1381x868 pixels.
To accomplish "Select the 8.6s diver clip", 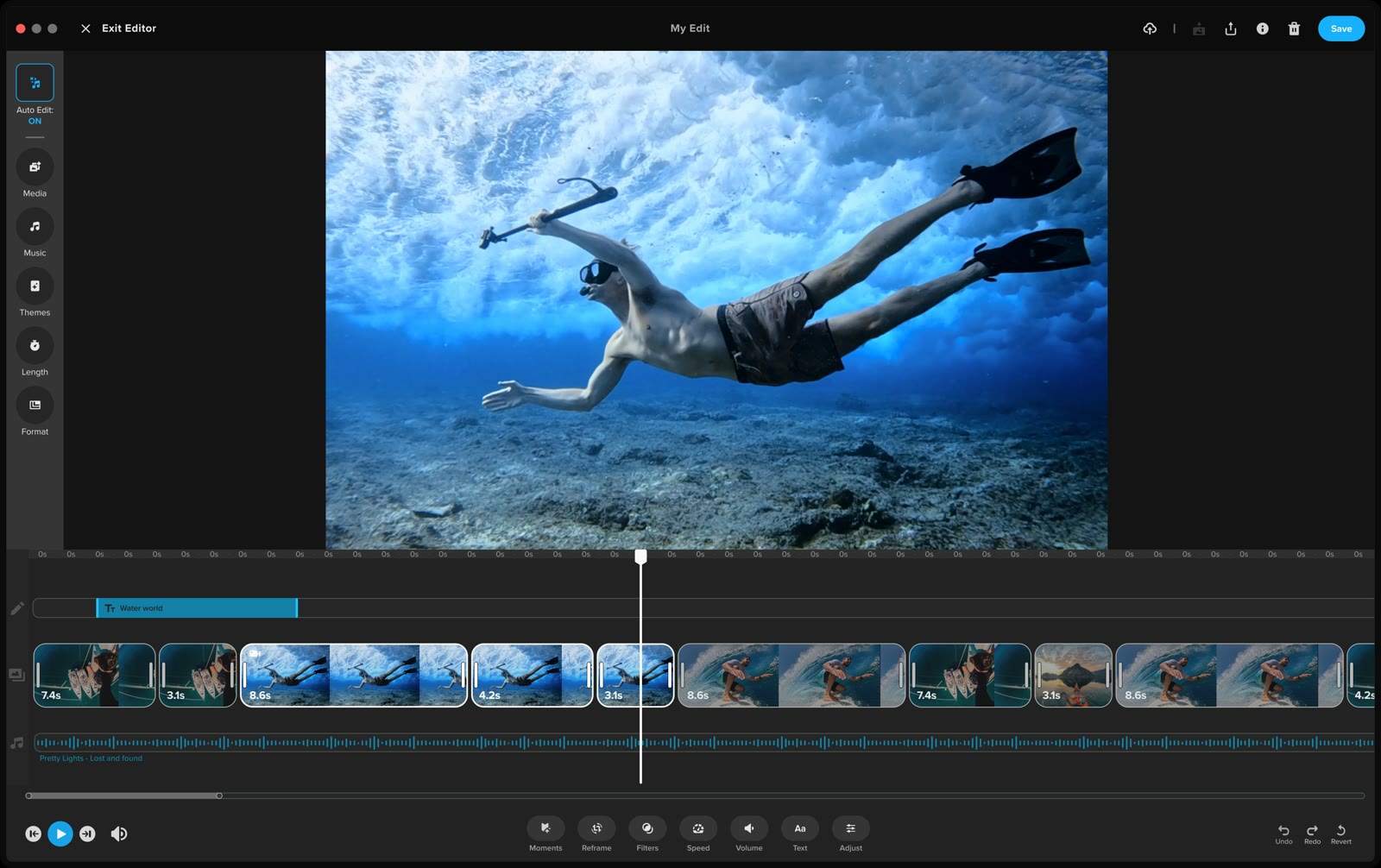I will 354,676.
